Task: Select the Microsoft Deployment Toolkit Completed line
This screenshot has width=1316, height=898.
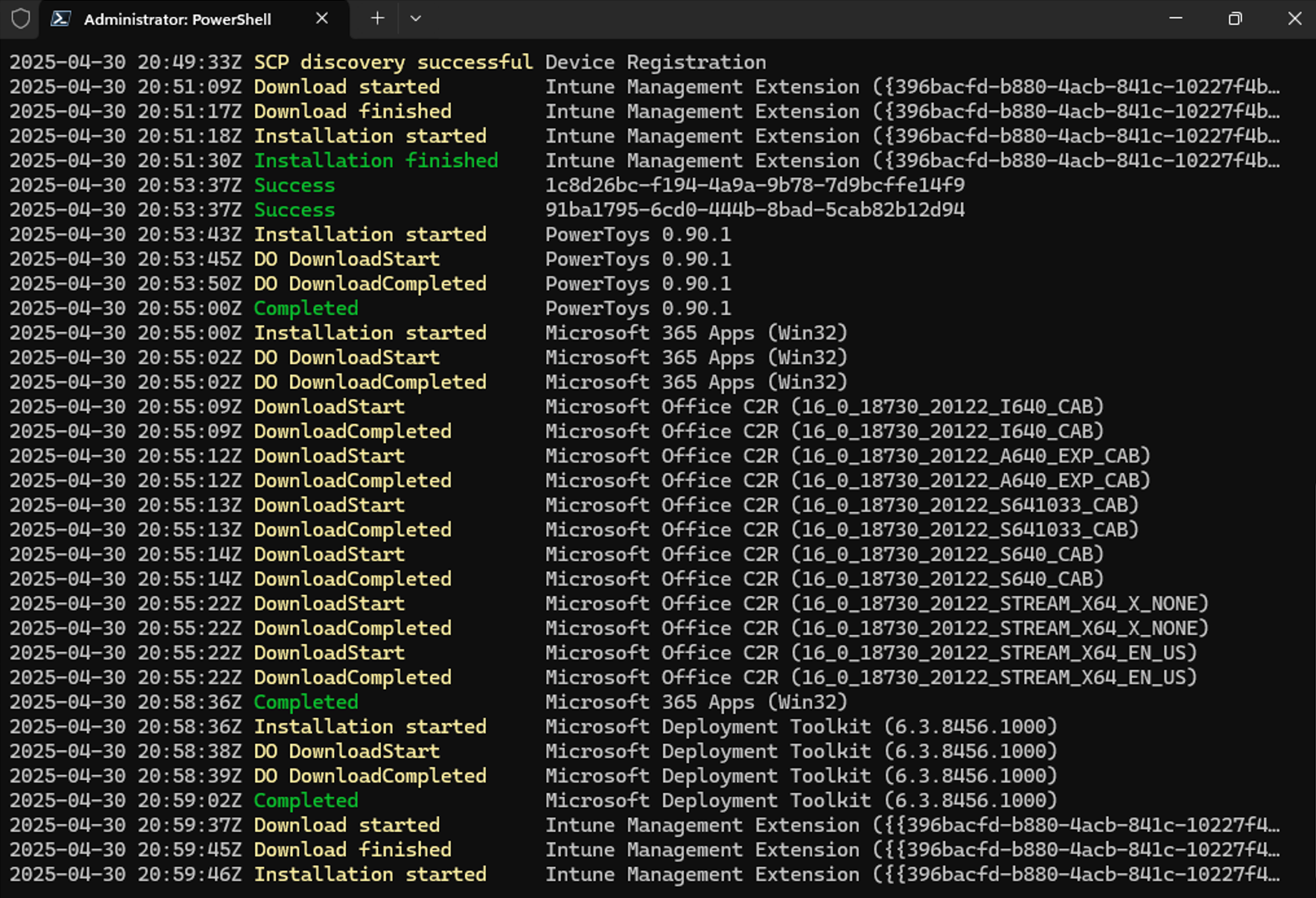Action: tap(306, 800)
